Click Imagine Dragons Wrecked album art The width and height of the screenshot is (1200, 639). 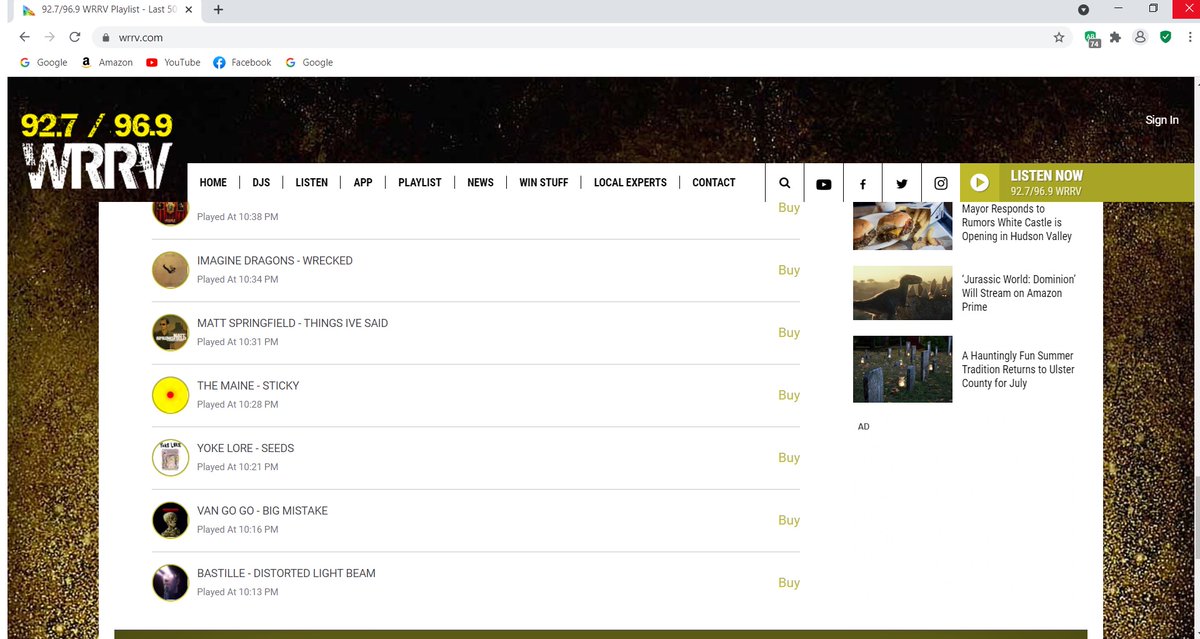pyautogui.click(x=171, y=270)
